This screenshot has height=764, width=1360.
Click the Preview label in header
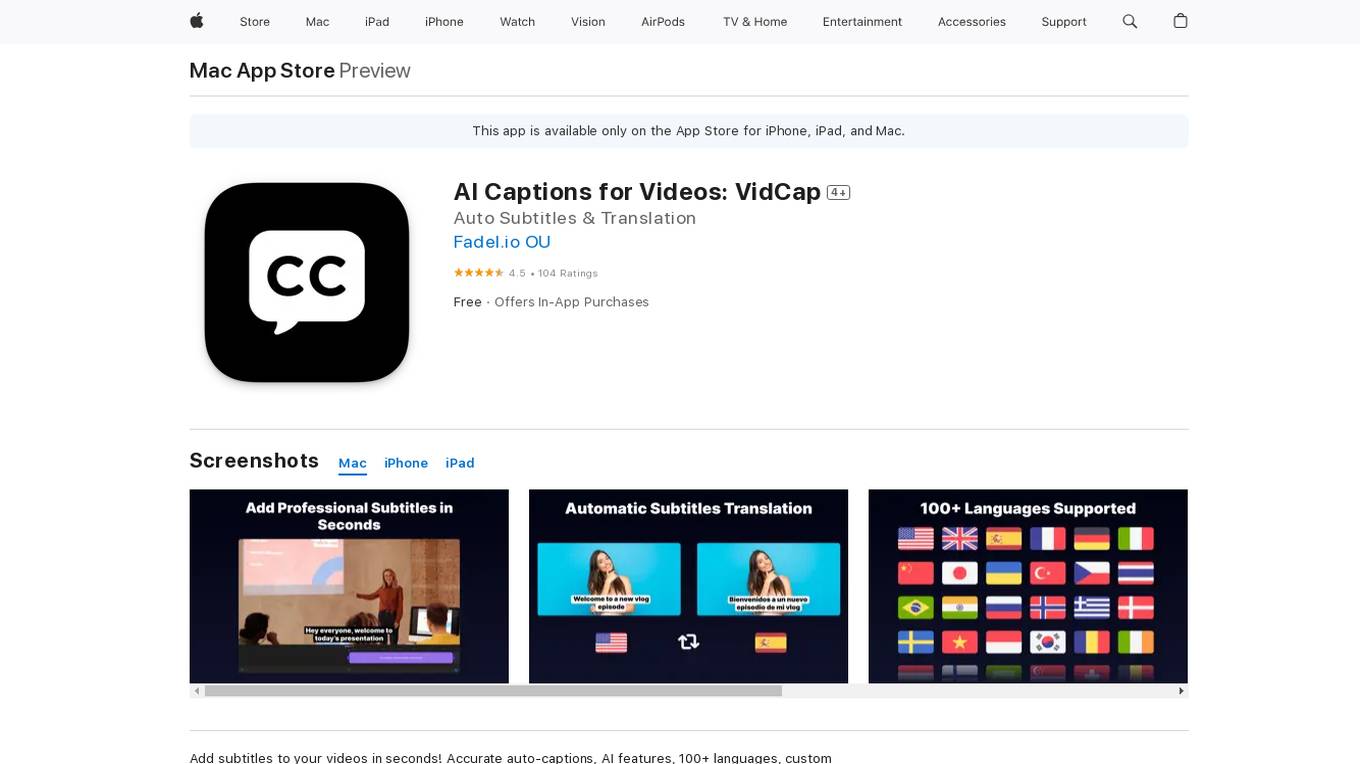[375, 70]
